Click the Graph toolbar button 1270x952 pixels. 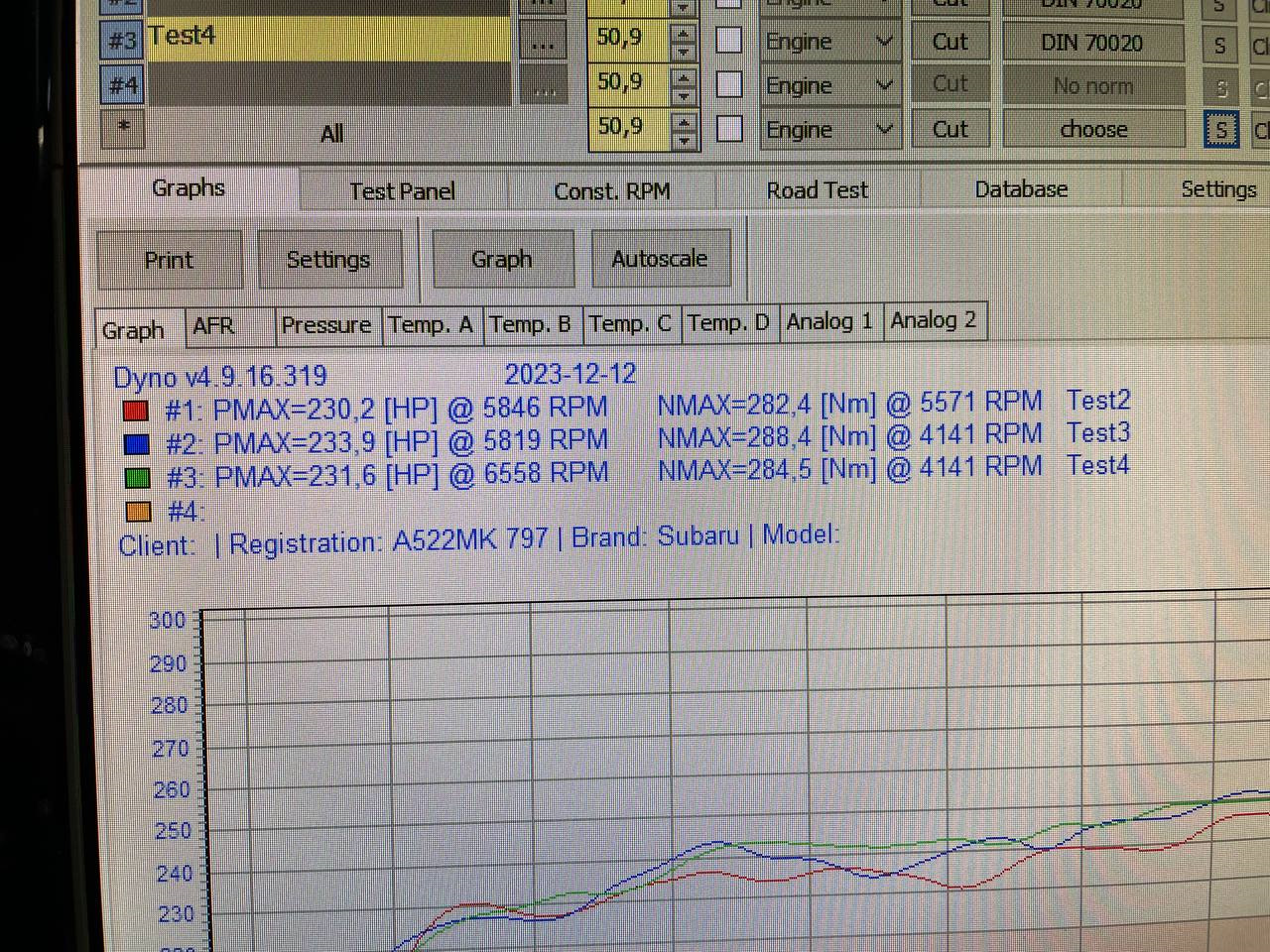click(x=502, y=259)
